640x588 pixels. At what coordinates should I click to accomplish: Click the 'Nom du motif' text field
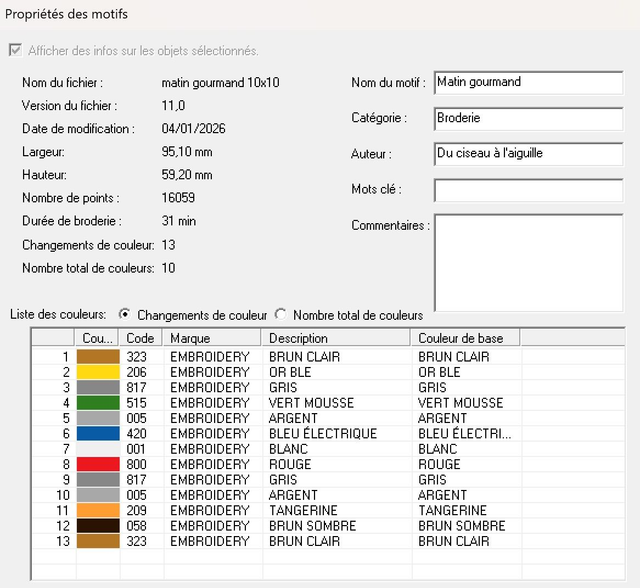(528, 83)
